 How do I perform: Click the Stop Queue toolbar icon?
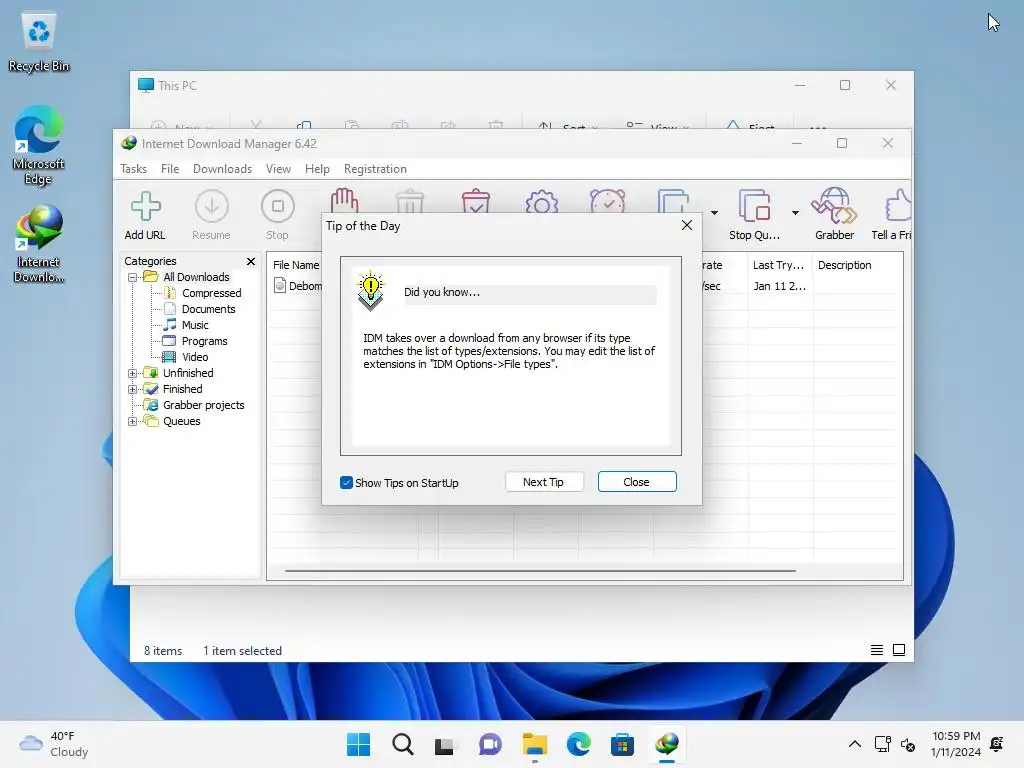tap(754, 216)
